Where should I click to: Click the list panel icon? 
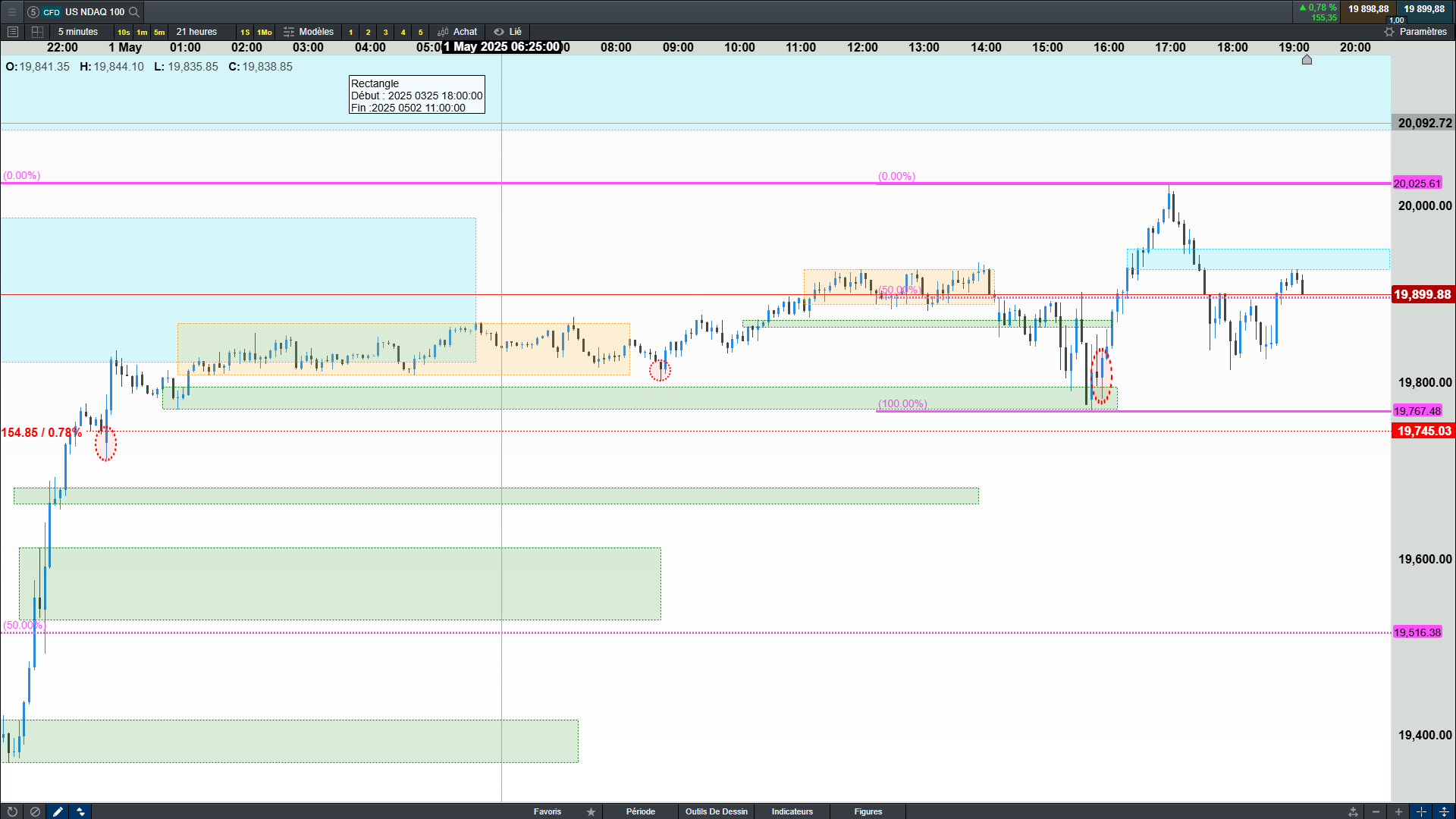(x=12, y=32)
